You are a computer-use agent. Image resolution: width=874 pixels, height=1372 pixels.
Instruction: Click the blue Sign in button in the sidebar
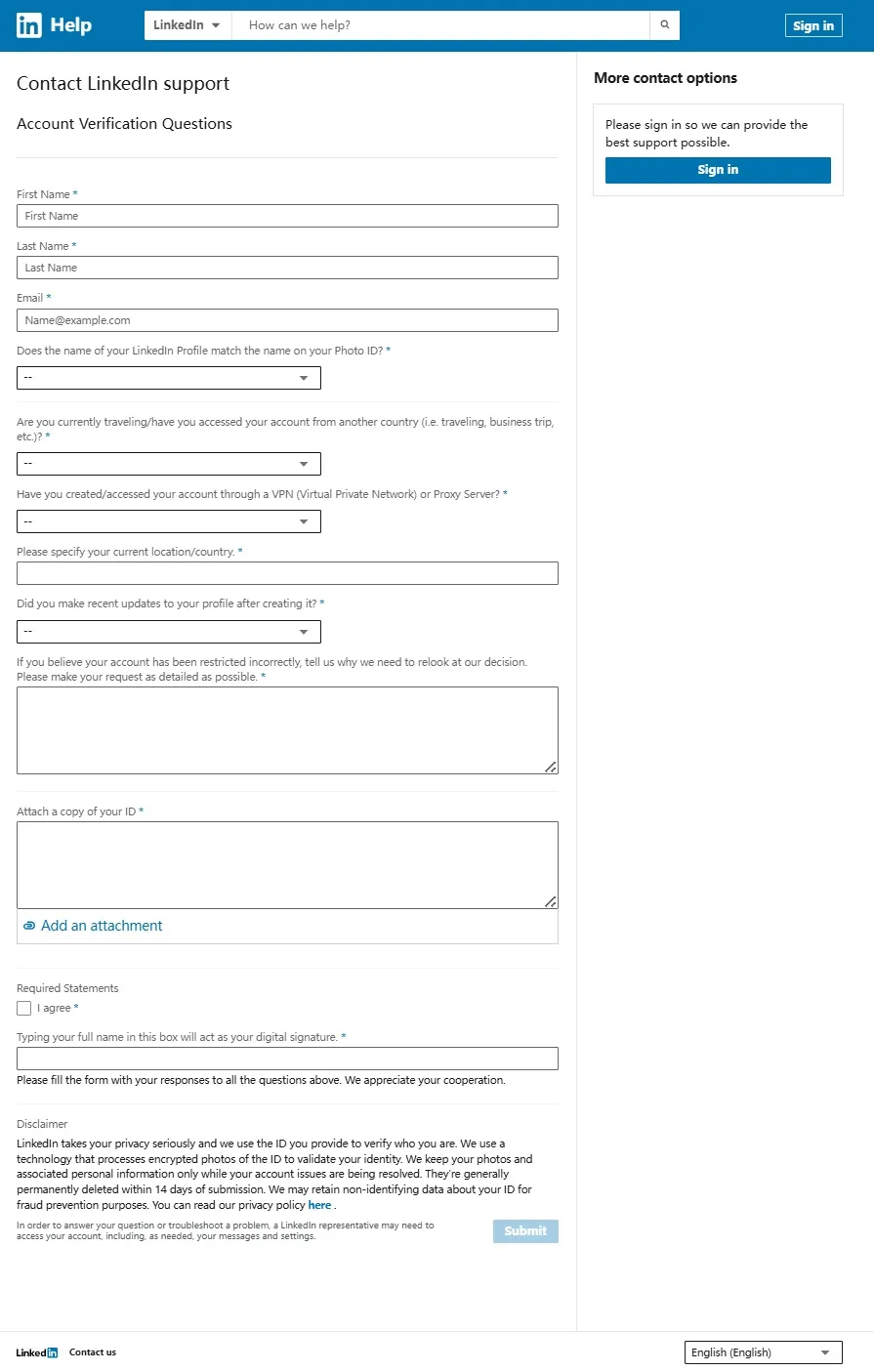pos(718,170)
